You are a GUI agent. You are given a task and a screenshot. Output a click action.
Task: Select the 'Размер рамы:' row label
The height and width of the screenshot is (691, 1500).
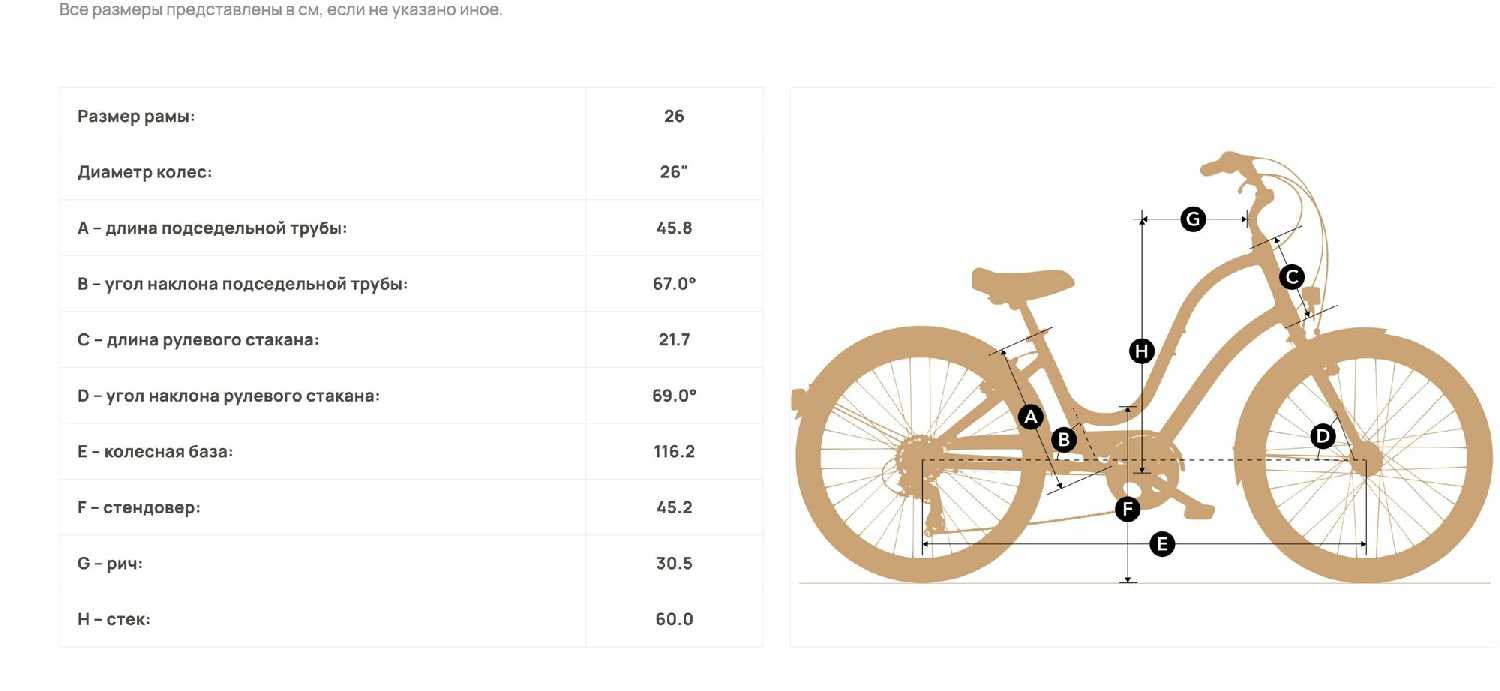136,116
